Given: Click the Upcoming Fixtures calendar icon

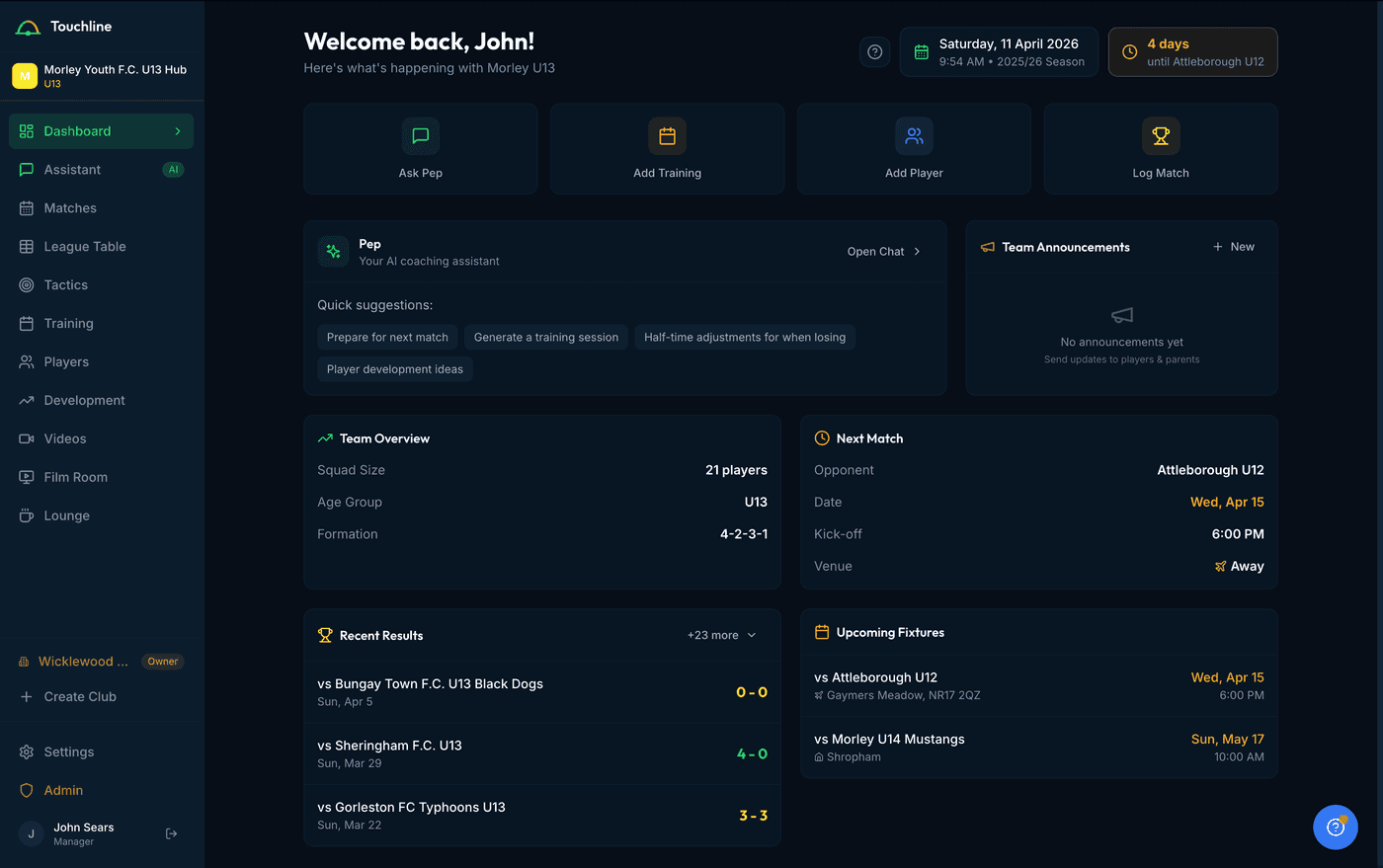Looking at the screenshot, I should point(822,633).
